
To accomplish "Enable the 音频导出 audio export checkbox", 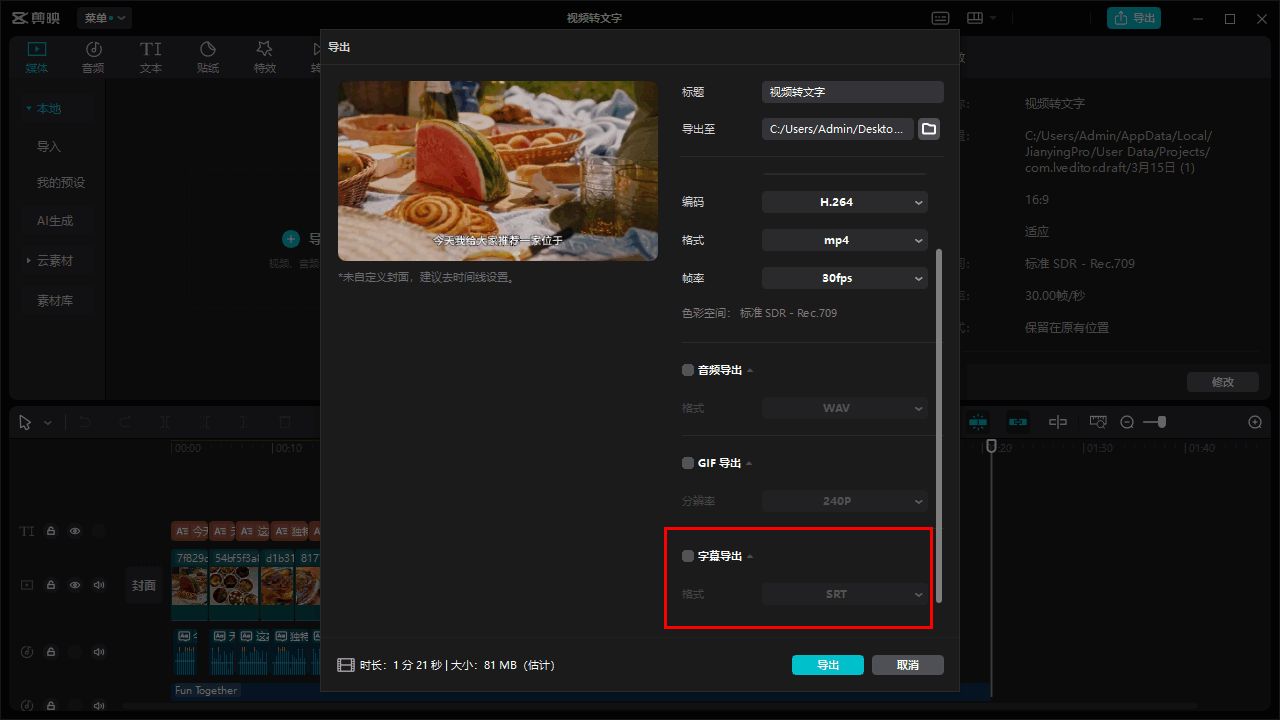I will coord(688,369).
